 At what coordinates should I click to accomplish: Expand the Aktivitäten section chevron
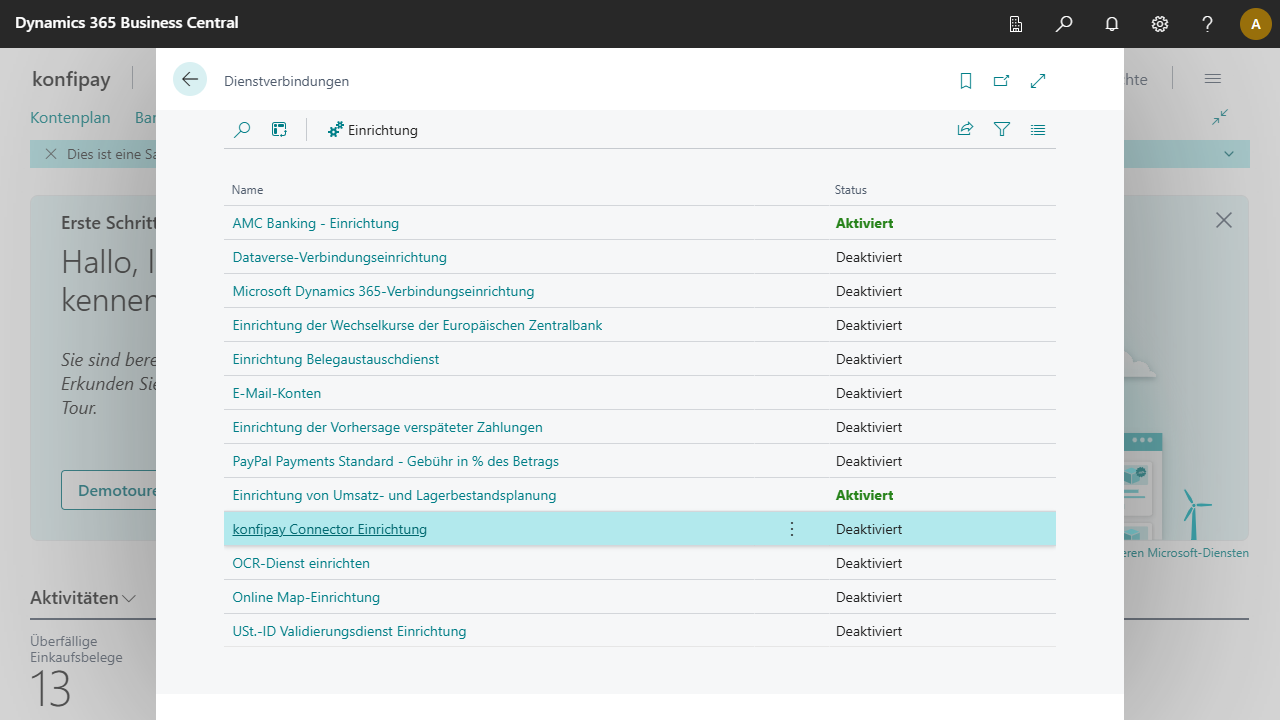click(x=129, y=599)
